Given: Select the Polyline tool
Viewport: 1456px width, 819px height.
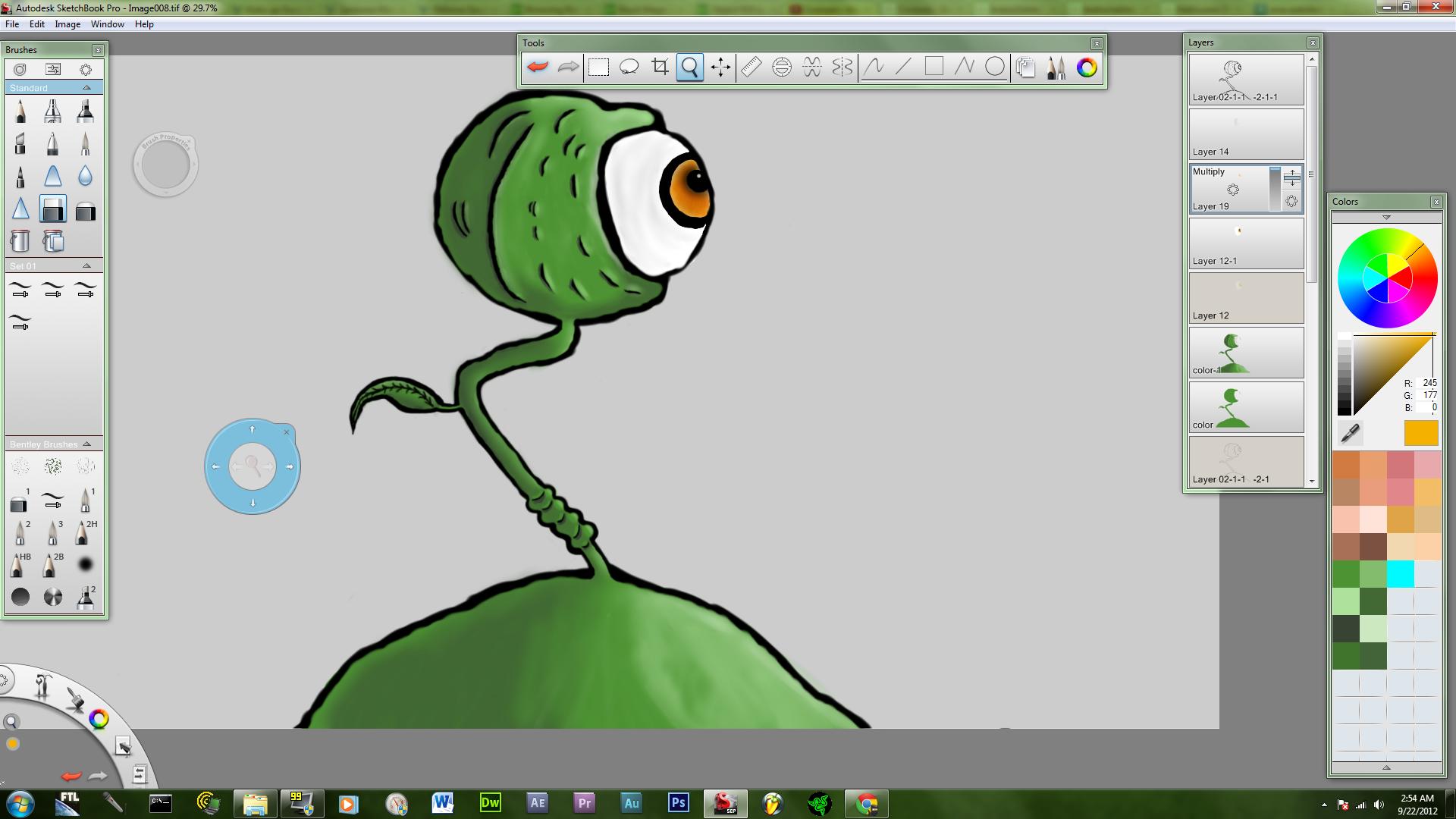Looking at the screenshot, I should tap(965, 67).
